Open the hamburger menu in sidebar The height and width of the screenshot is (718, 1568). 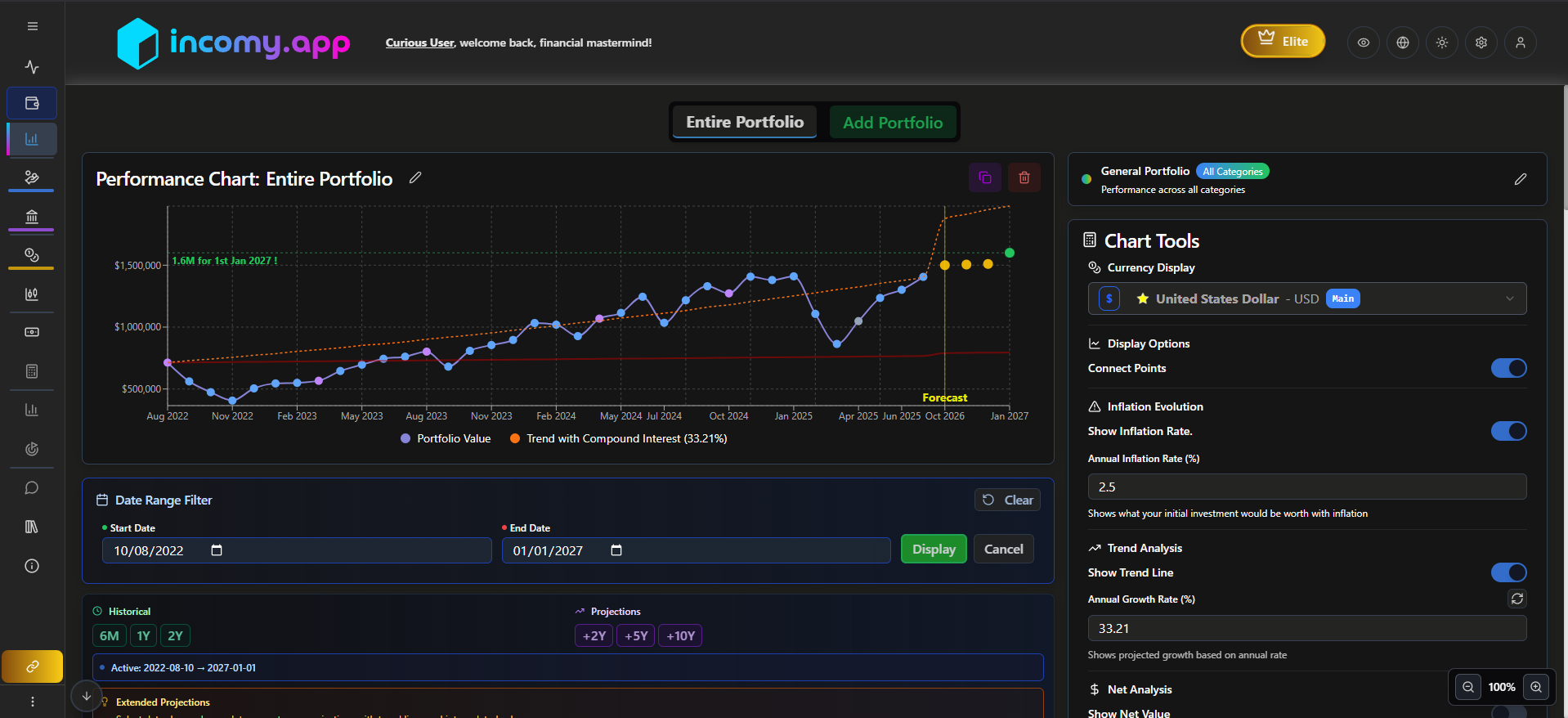32,26
